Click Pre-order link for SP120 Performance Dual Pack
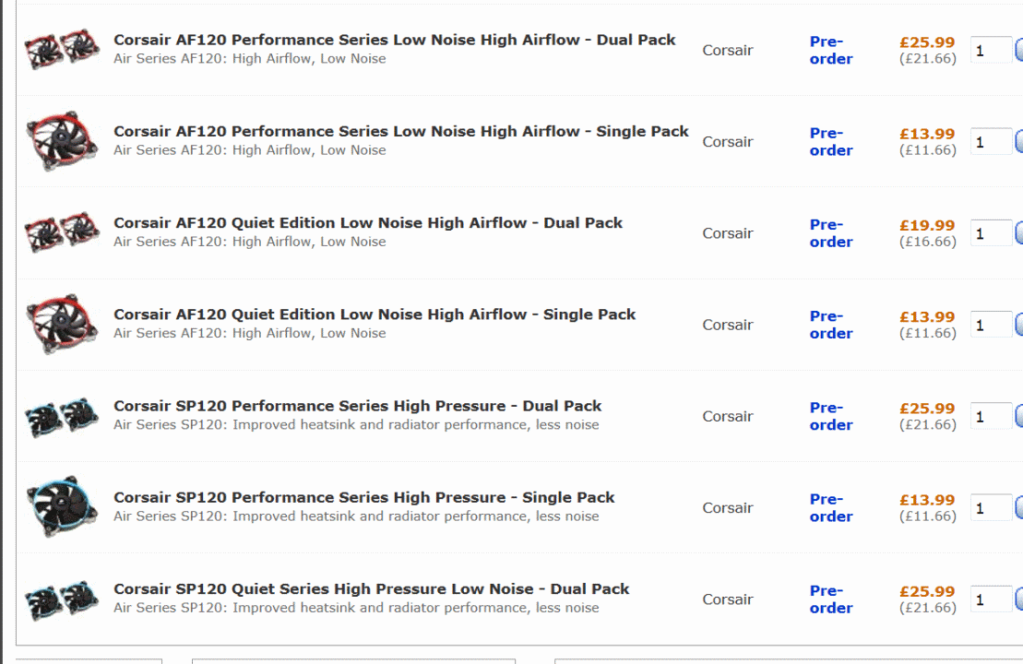This screenshot has width=1023, height=664. pos(831,416)
